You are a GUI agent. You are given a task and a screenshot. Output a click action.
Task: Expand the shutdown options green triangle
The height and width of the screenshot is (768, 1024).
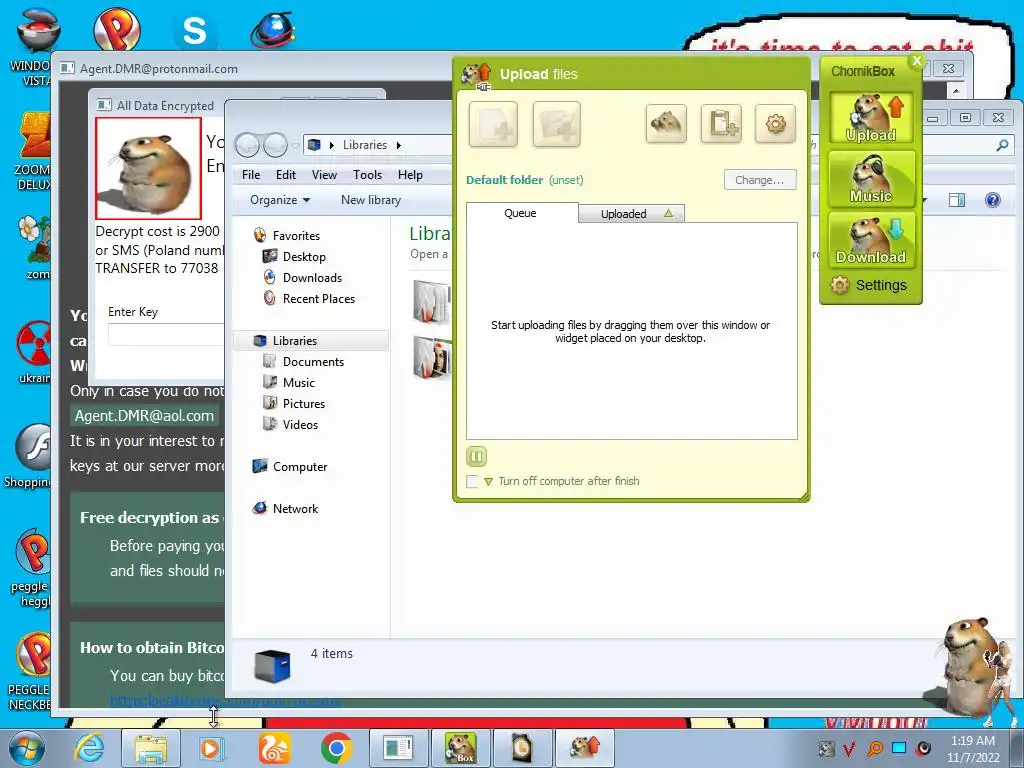pos(488,482)
